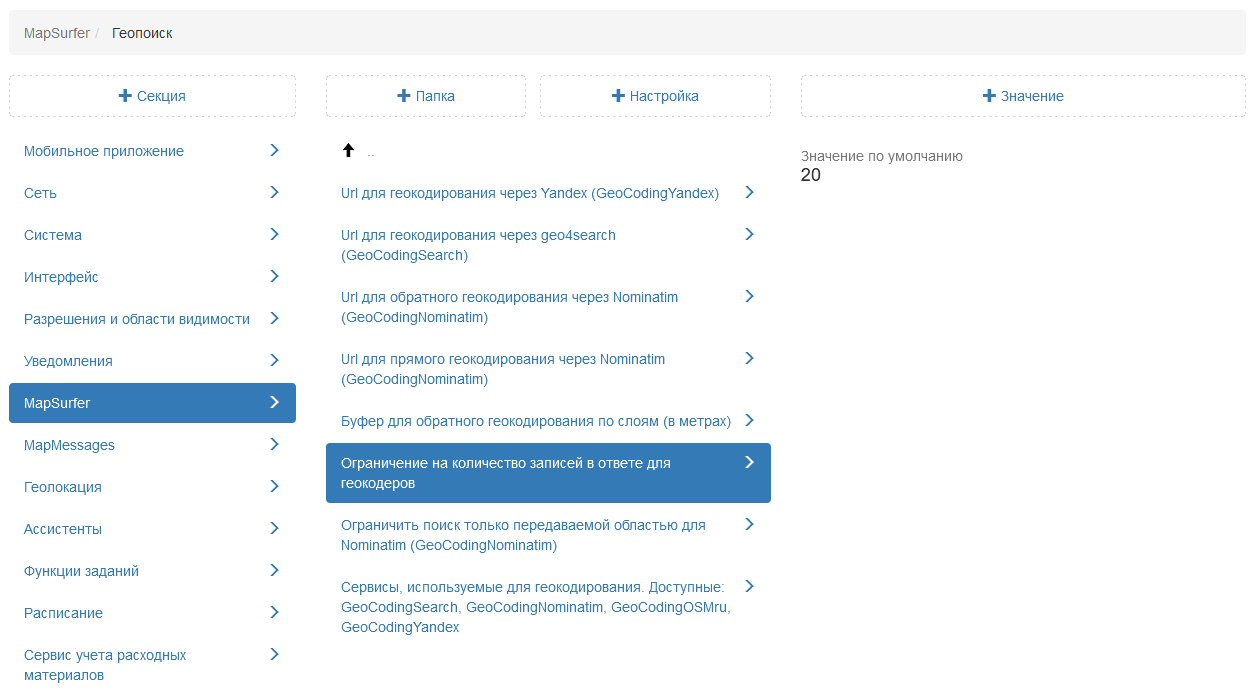
Task: Click chevron of geo4search Url row
Action: 749,234
